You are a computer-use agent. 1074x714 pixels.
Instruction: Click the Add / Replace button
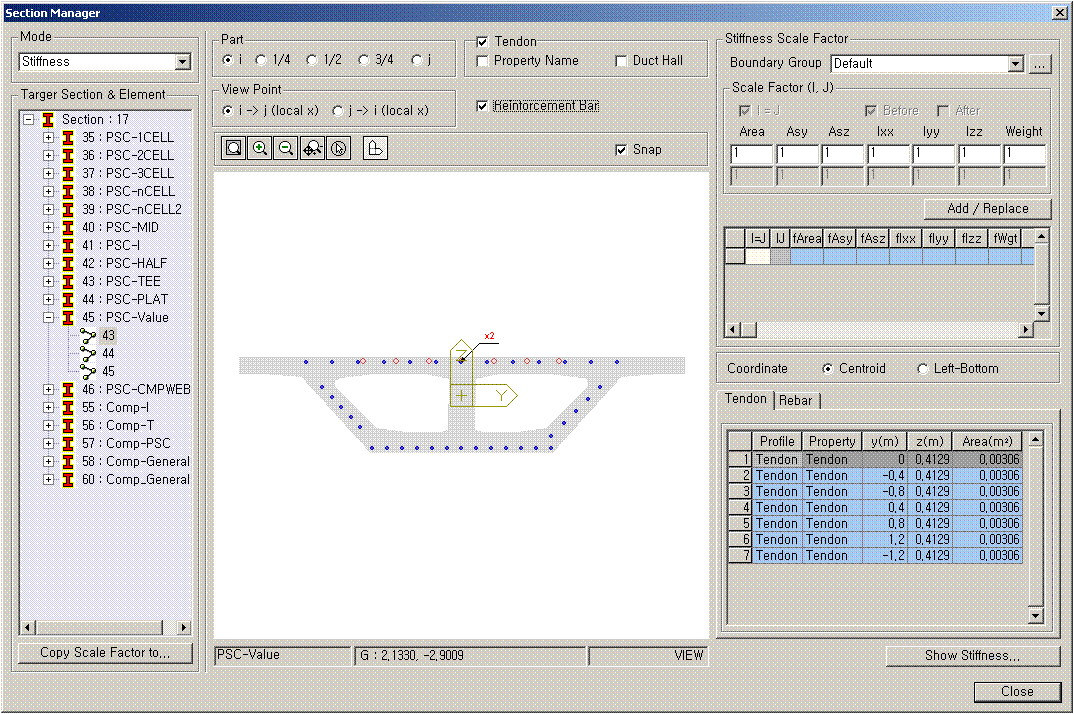(987, 208)
